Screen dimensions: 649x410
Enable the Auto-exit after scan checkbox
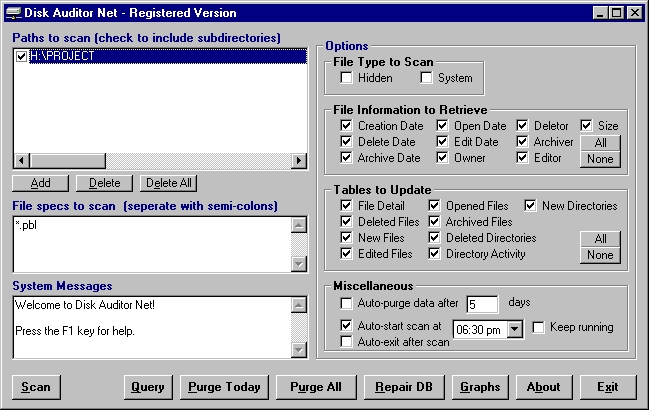[x=346, y=342]
